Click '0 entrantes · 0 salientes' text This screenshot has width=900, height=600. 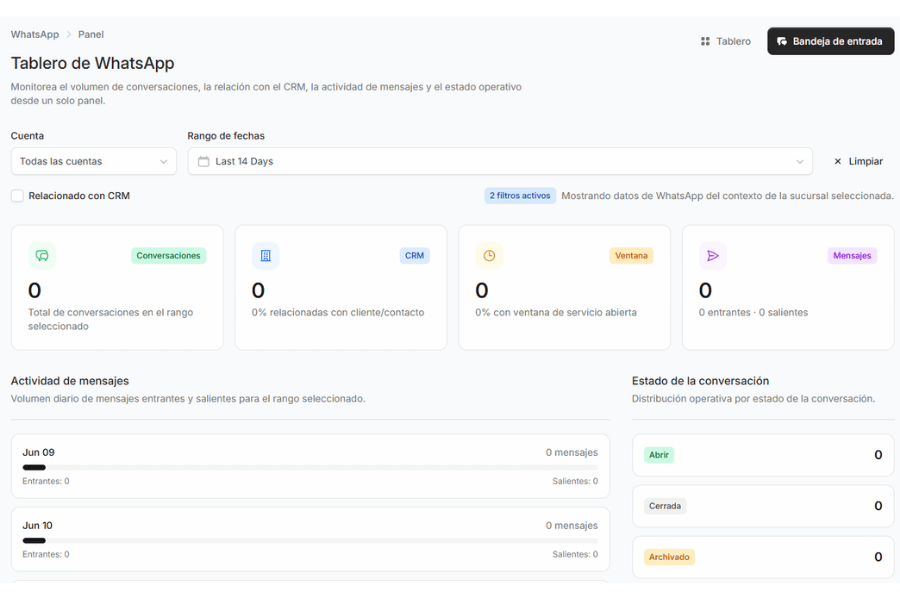point(753,312)
